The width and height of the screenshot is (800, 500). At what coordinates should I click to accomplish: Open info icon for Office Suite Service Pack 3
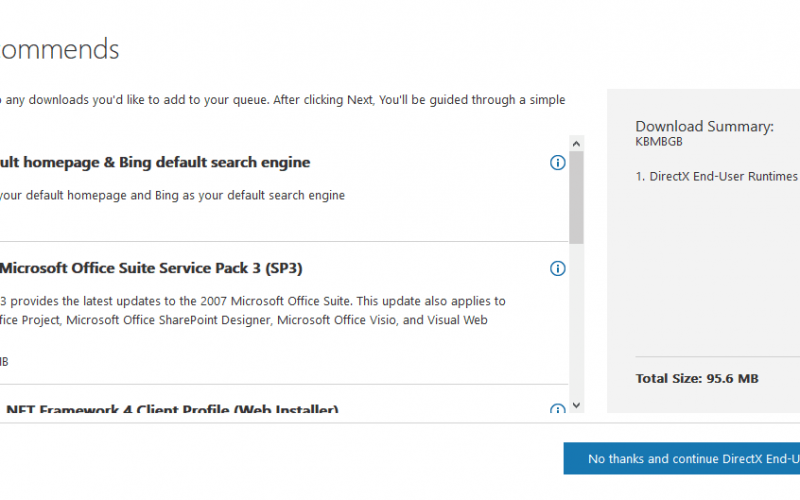point(557,268)
